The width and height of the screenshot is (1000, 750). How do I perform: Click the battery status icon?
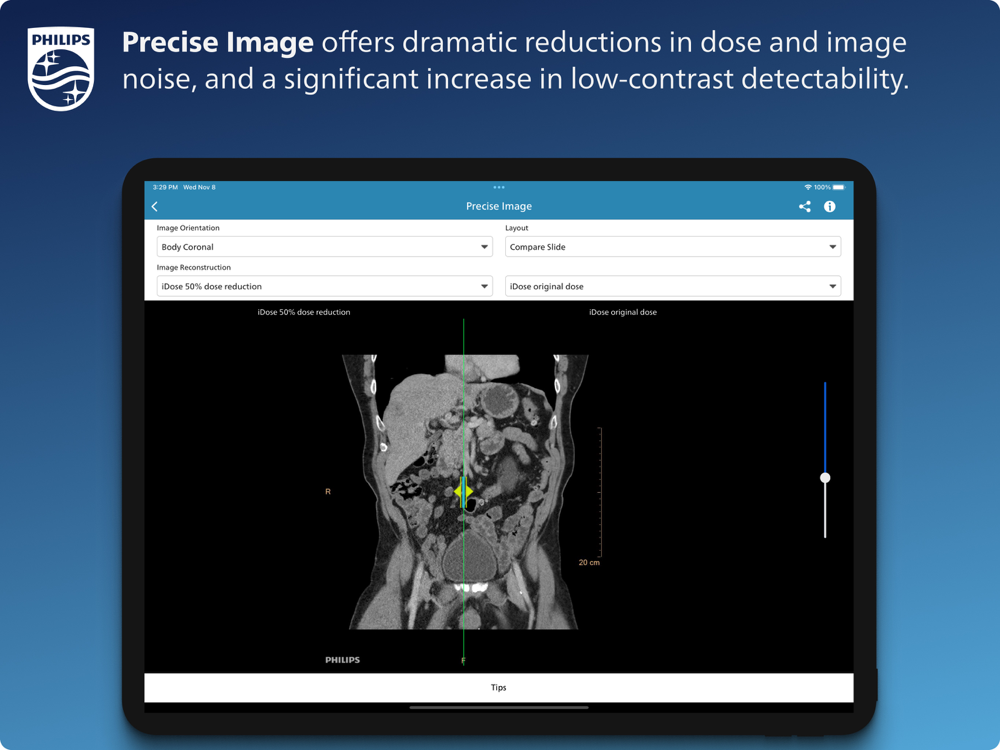pyautogui.click(x=839, y=188)
